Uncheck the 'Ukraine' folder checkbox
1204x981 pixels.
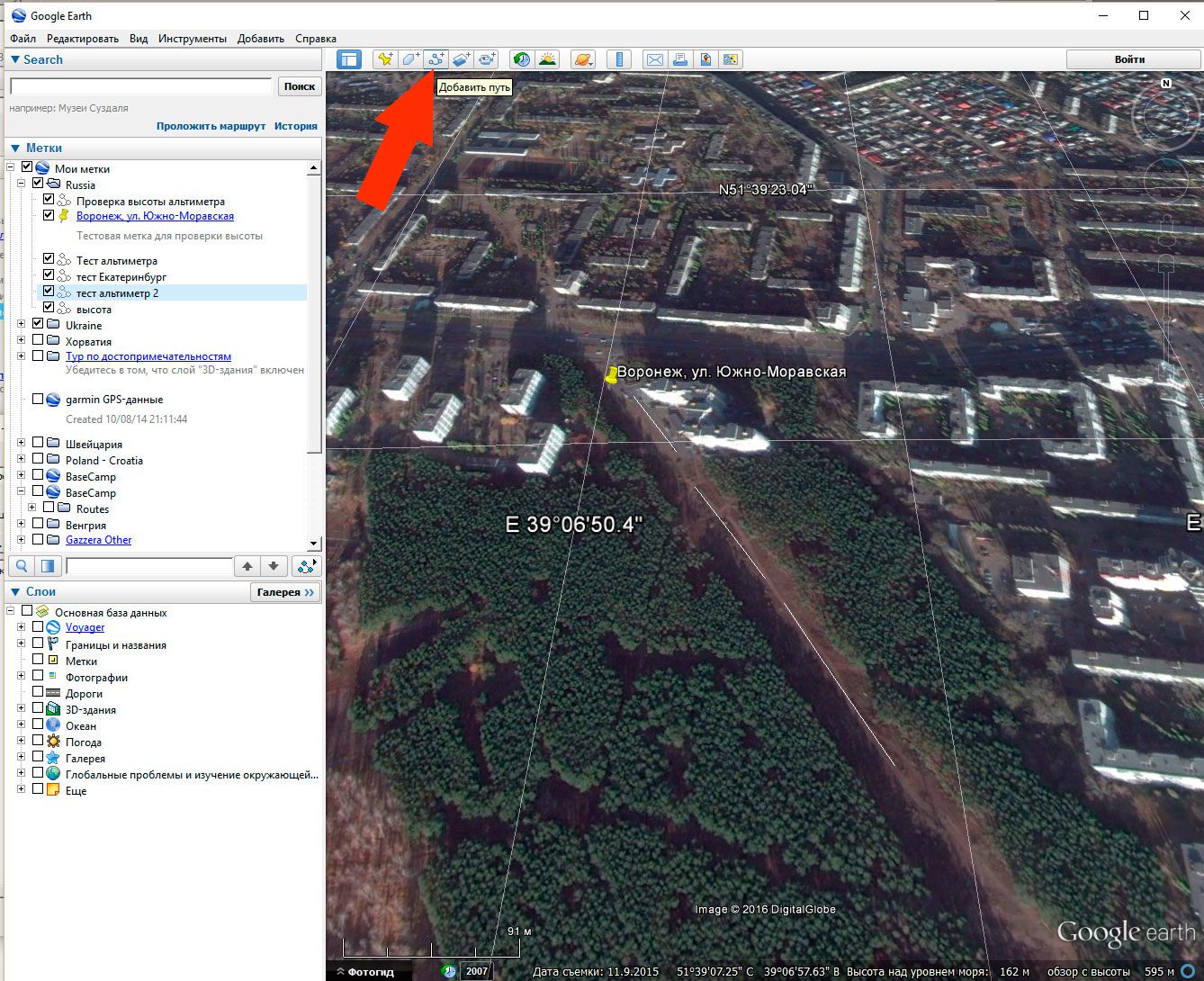pyautogui.click(x=38, y=324)
